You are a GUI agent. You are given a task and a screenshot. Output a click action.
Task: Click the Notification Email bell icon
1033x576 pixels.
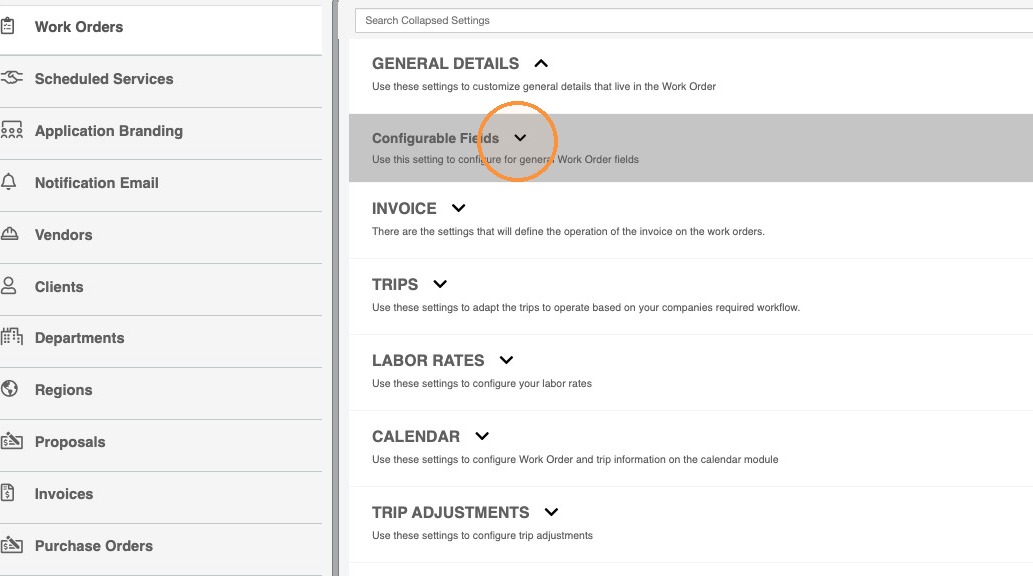coord(9,182)
